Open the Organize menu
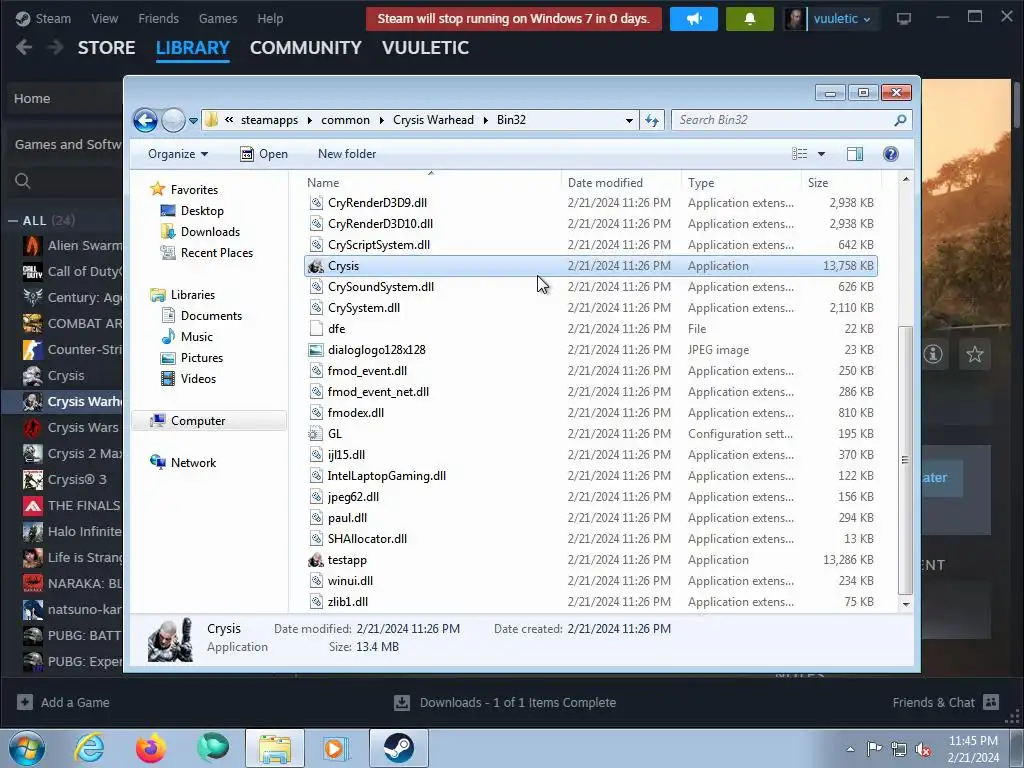 click(x=178, y=154)
